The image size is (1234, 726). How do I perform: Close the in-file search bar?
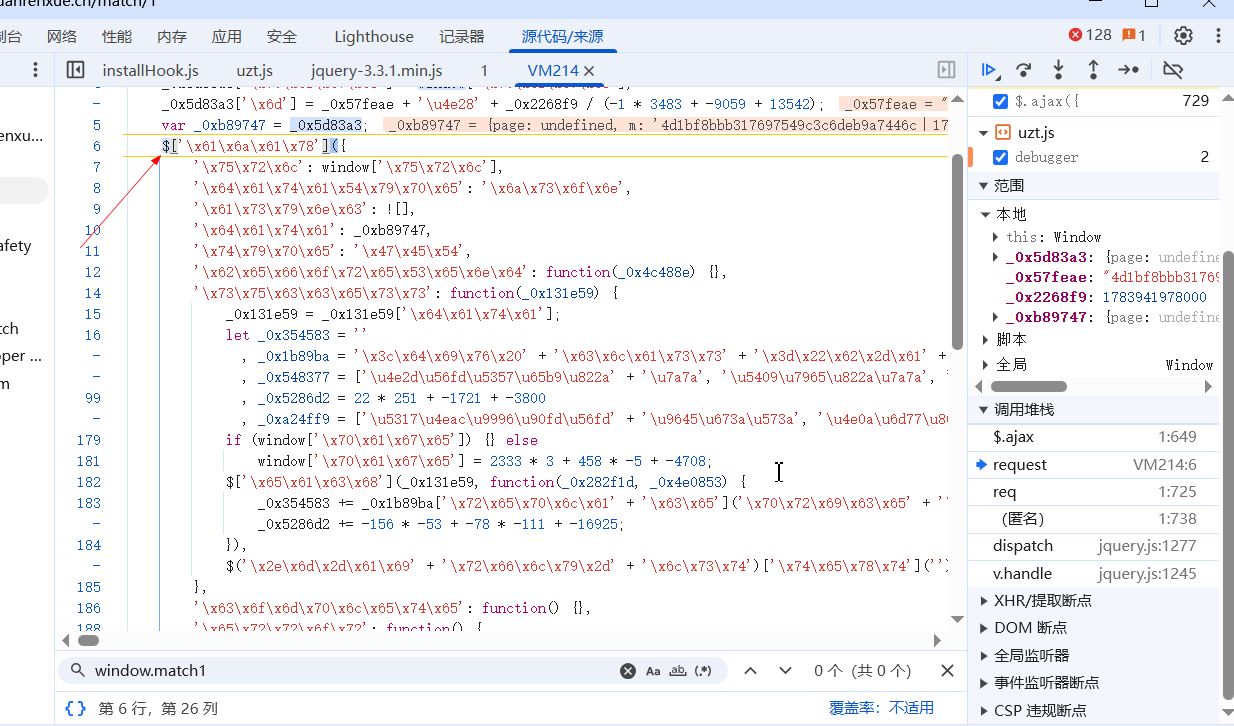point(947,671)
